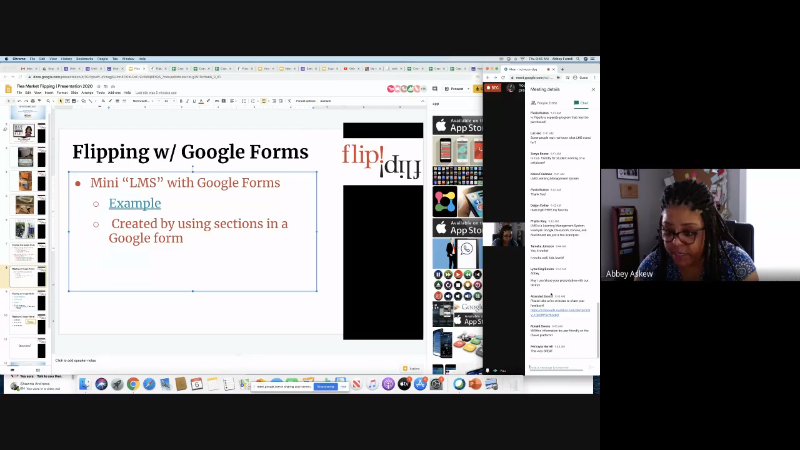Toggle Underline formatting
Screen dimensions: 800x450
click(194, 101)
